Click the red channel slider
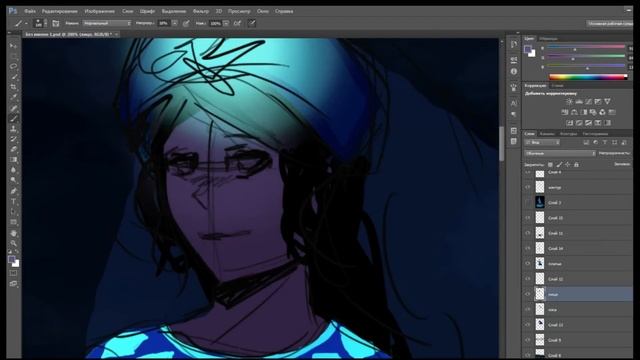The width and height of the screenshot is (640, 360). (x=586, y=48)
